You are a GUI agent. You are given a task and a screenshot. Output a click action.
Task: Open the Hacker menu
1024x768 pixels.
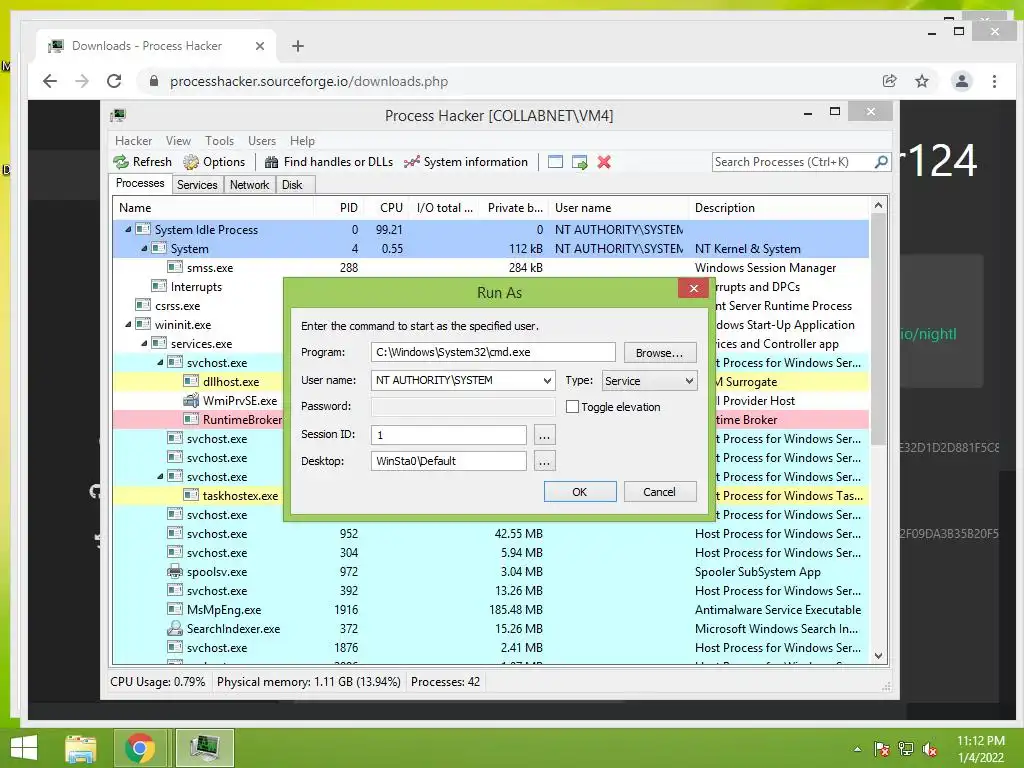coord(133,140)
